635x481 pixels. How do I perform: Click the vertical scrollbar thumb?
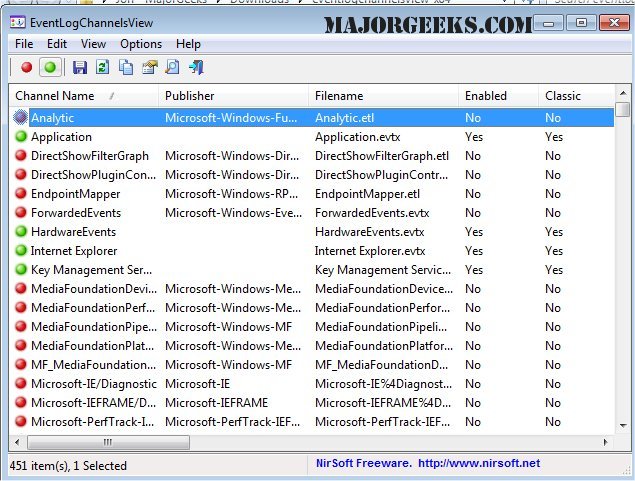622,109
